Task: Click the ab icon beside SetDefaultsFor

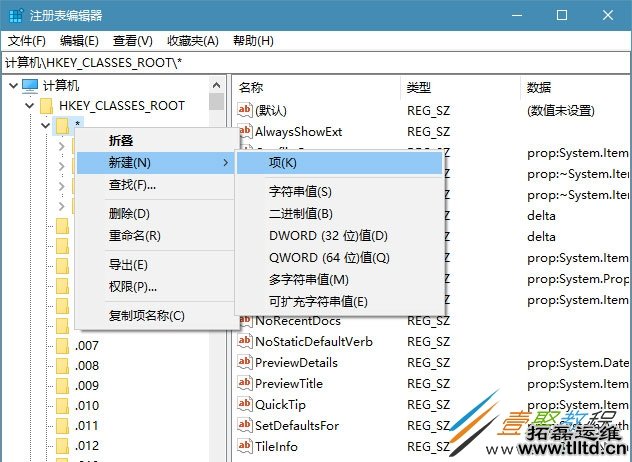Action: click(245, 425)
